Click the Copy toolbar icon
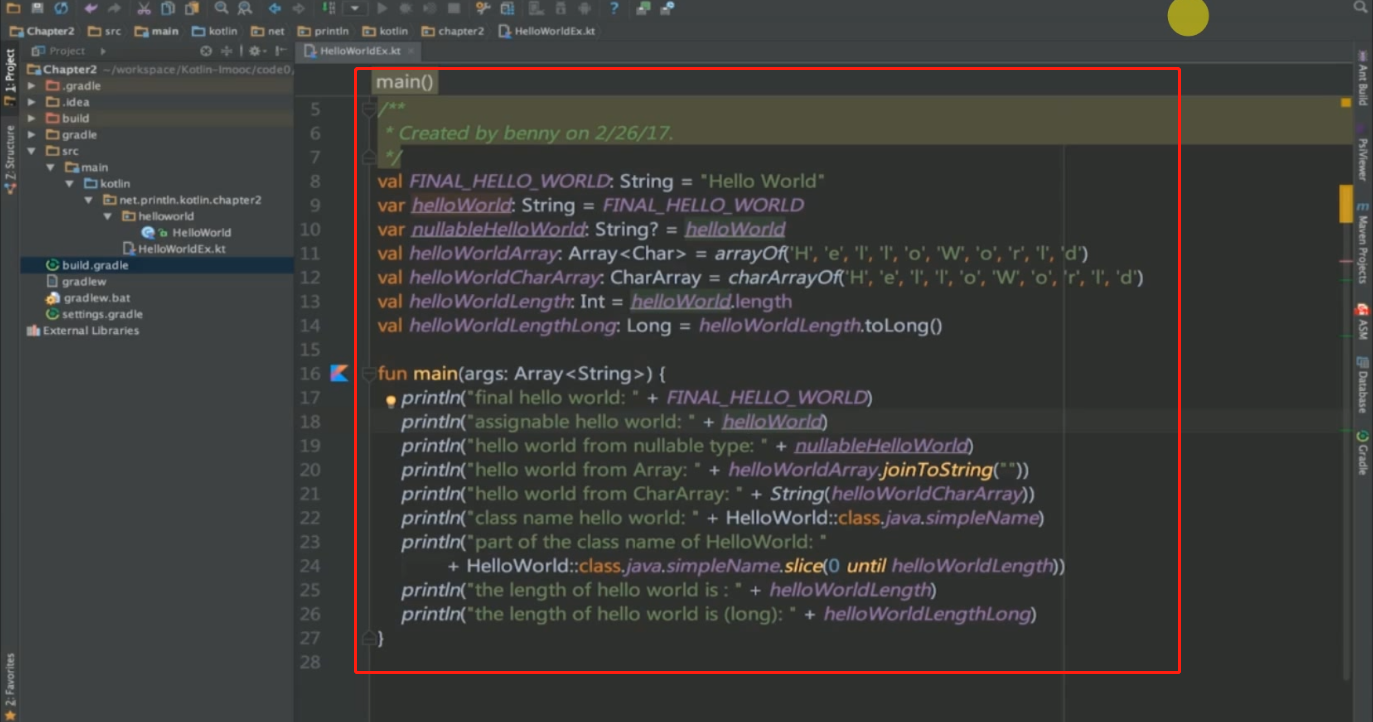Image resolution: width=1373 pixels, height=722 pixels. click(168, 8)
